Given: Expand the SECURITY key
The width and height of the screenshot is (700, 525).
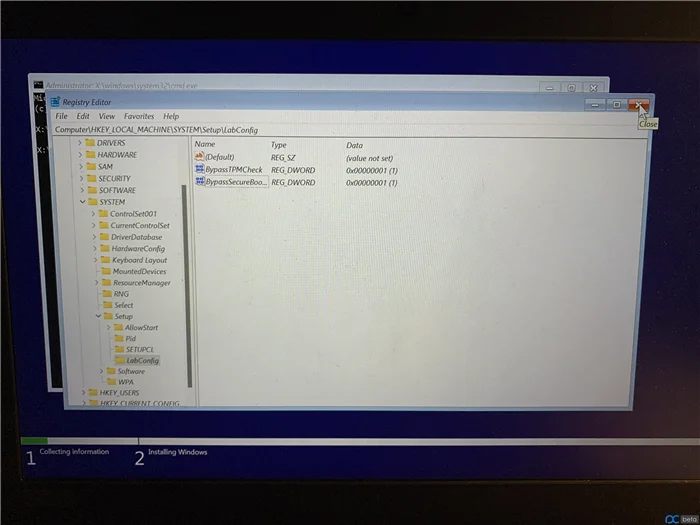Looking at the screenshot, I should click(x=82, y=178).
